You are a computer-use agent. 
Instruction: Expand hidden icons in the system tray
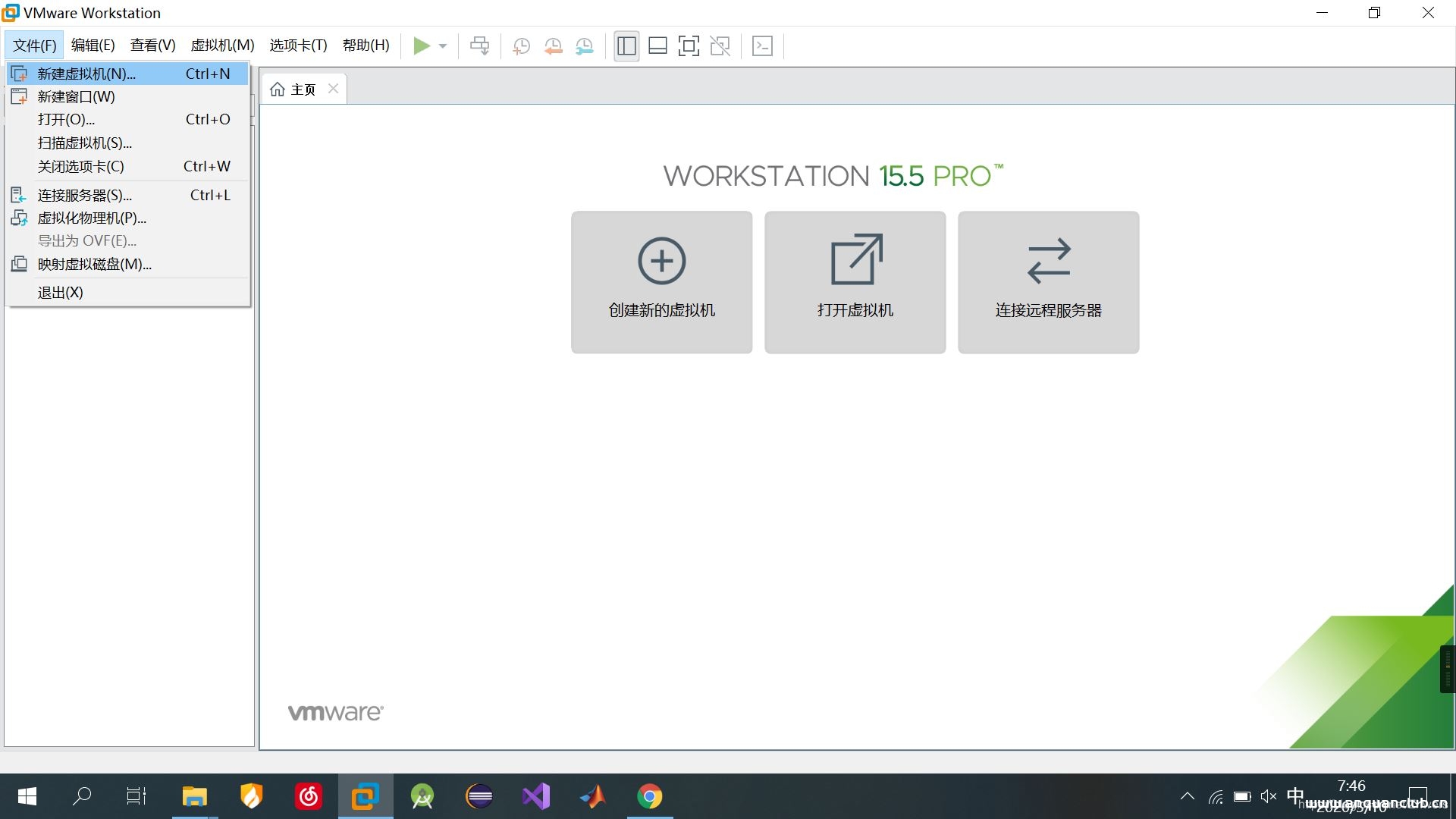point(1186,796)
